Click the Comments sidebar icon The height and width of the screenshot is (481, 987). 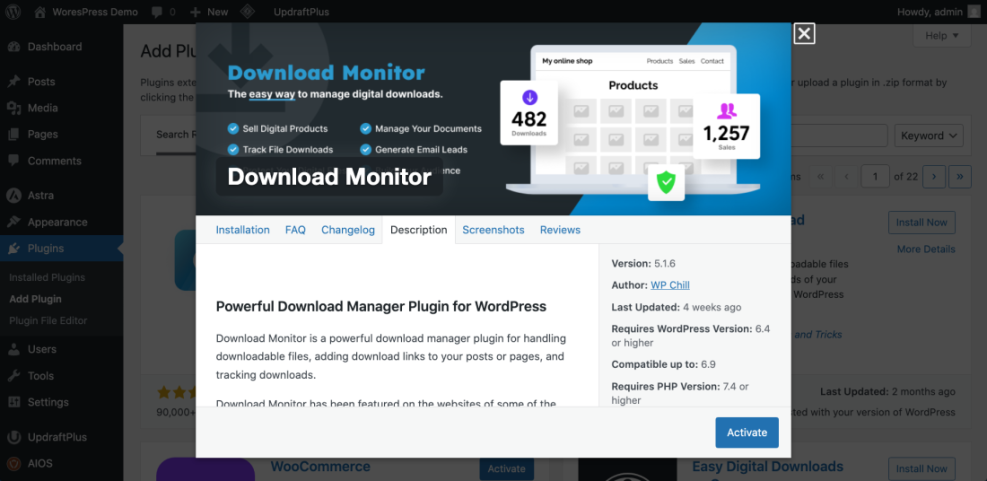(x=14, y=161)
